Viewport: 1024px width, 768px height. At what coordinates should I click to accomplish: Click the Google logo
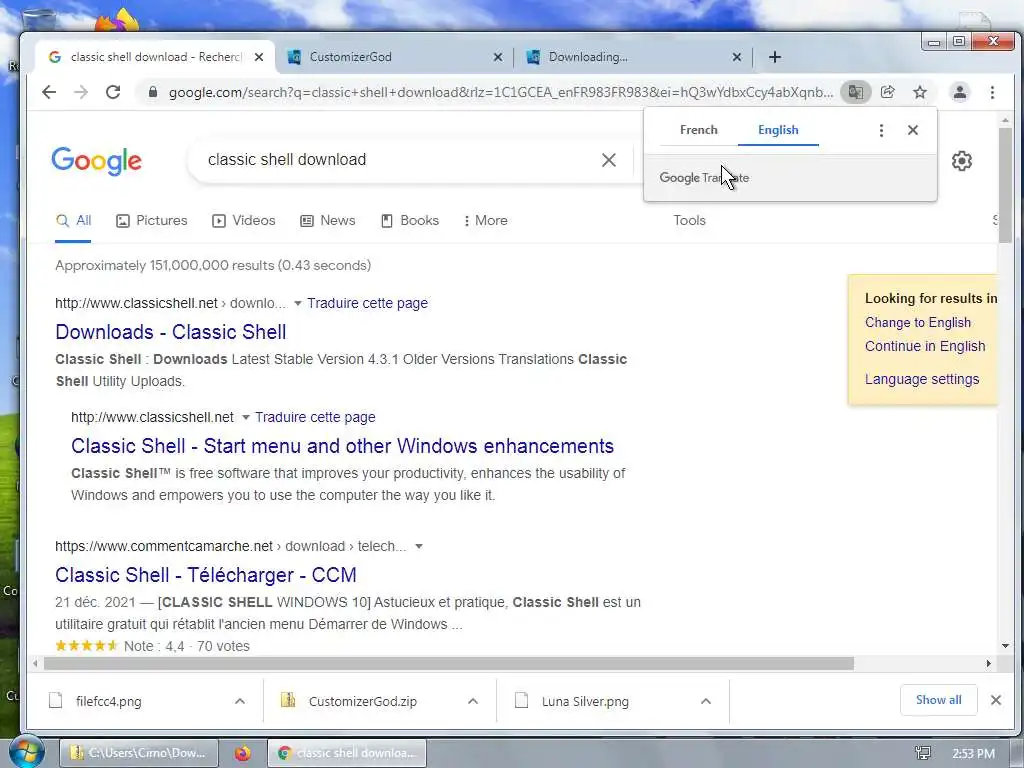tap(97, 161)
